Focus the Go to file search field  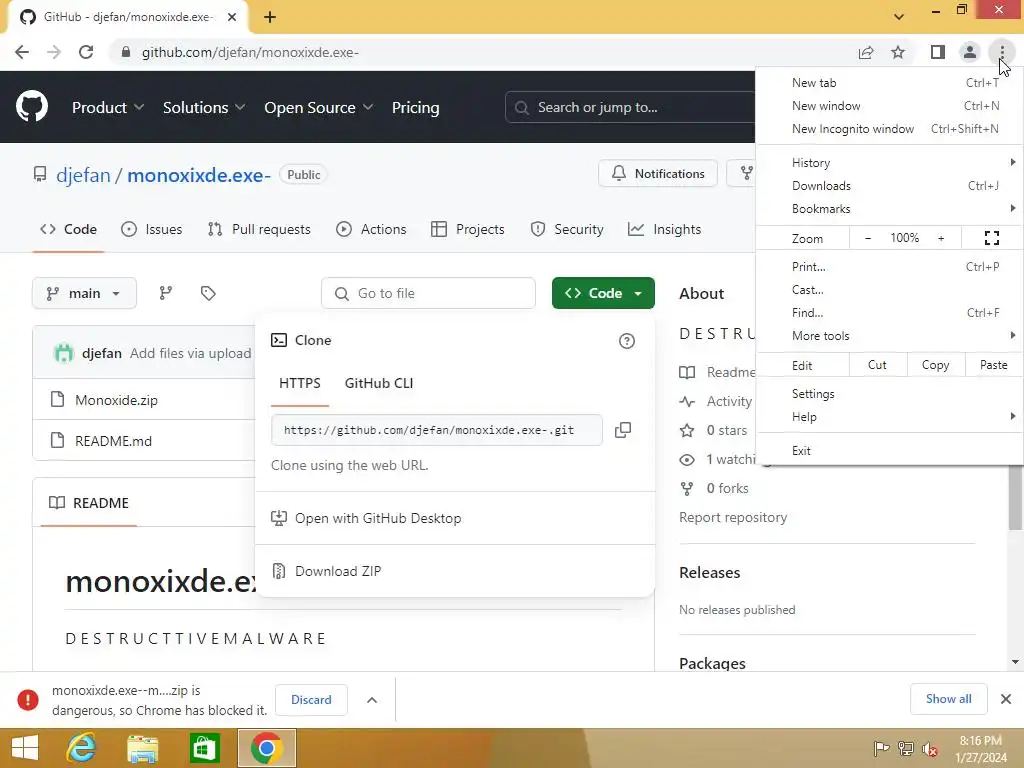pos(428,293)
